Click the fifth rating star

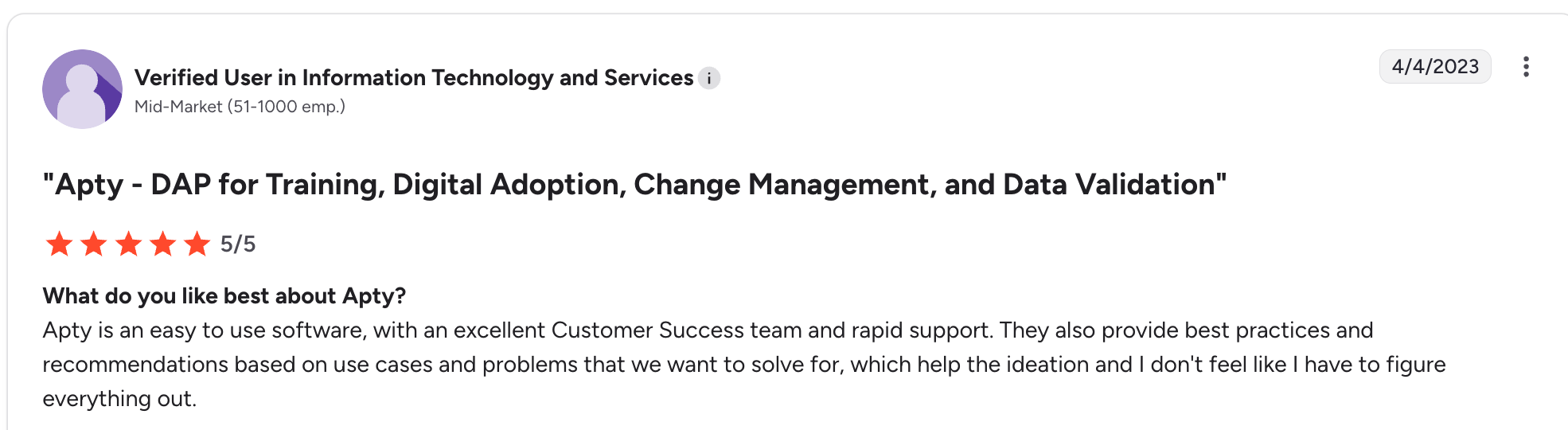pyautogui.click(x=197, y=244)
